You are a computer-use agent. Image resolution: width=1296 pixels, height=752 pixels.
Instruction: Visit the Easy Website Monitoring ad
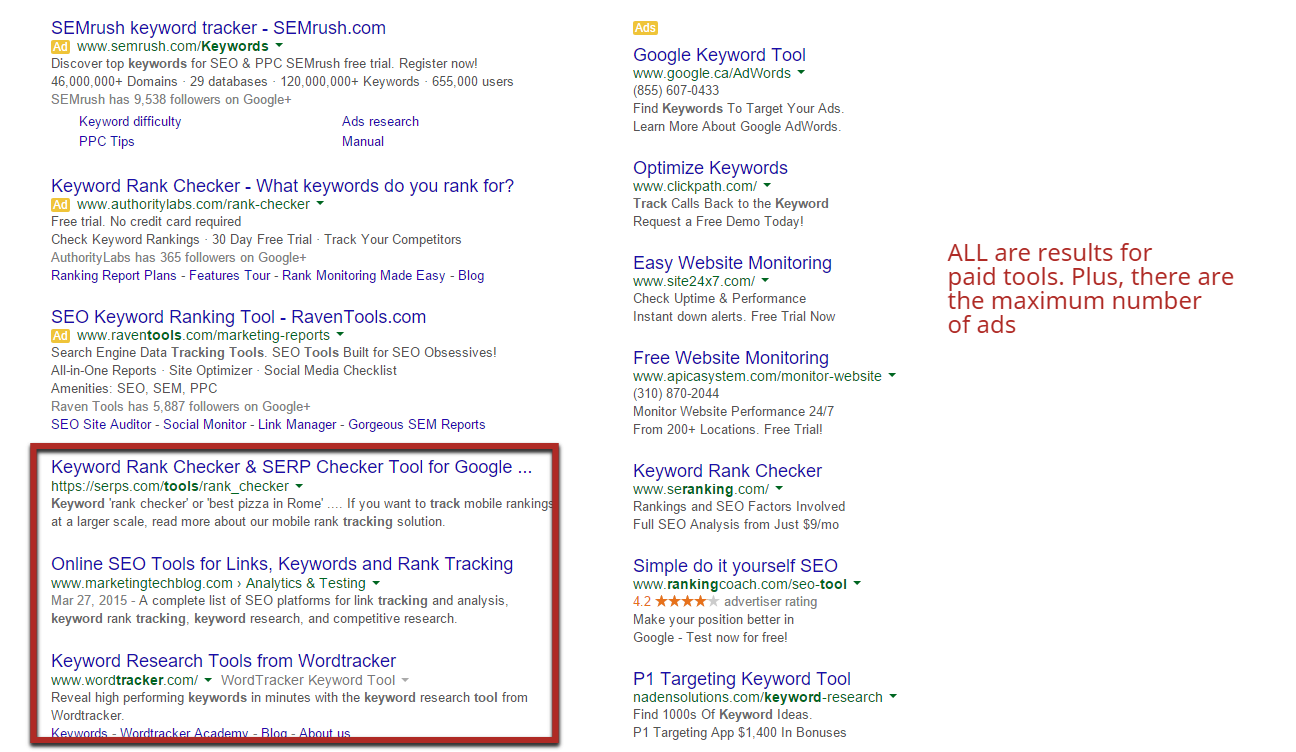click(x=732, y=263)
